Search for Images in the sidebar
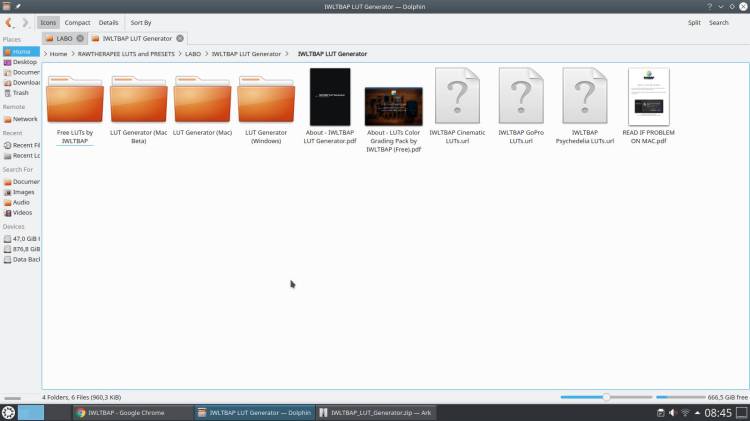This screenshot has height=421, width=750. click(21, 192)
